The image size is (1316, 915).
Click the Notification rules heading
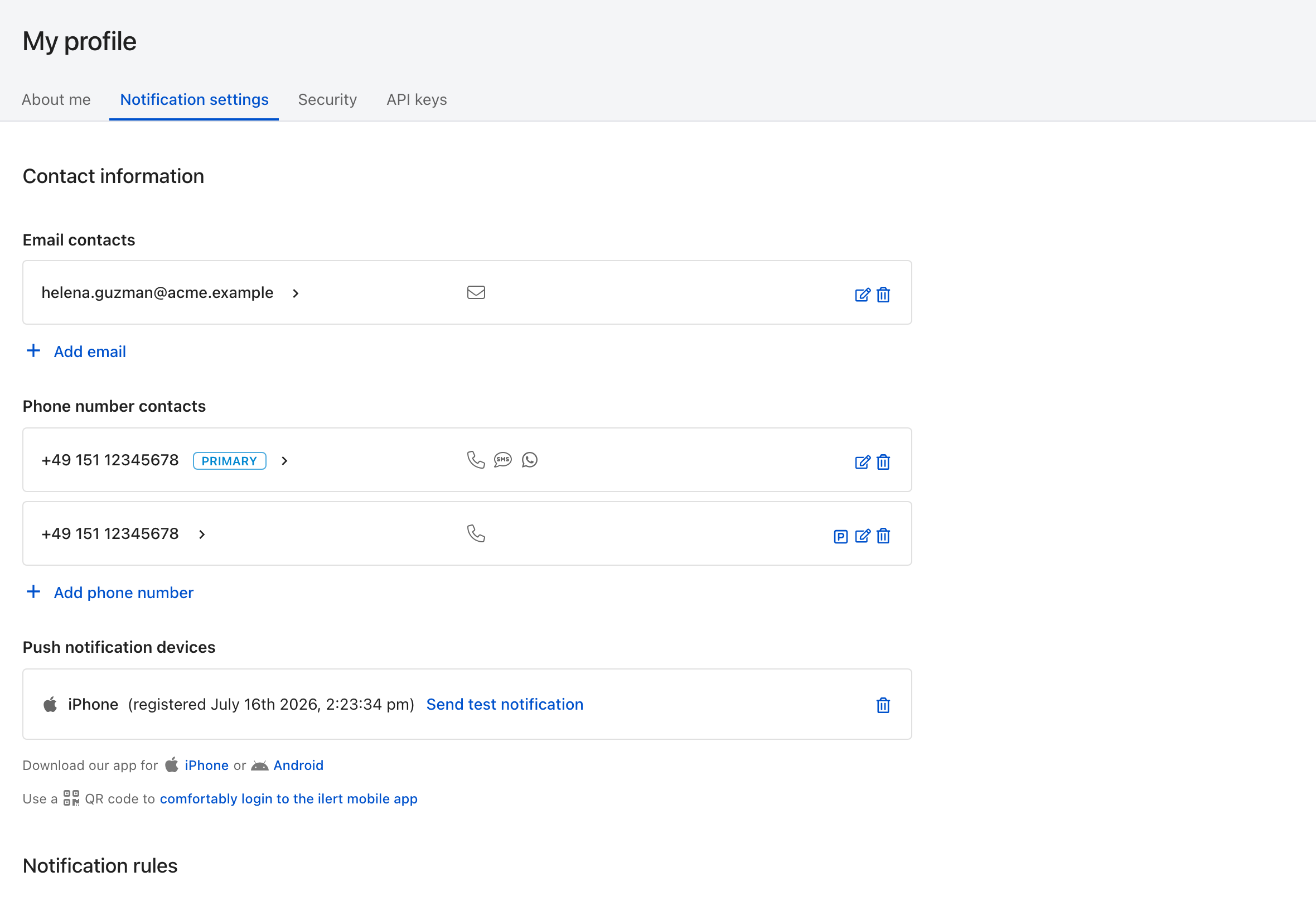click(x=100, y=866)
